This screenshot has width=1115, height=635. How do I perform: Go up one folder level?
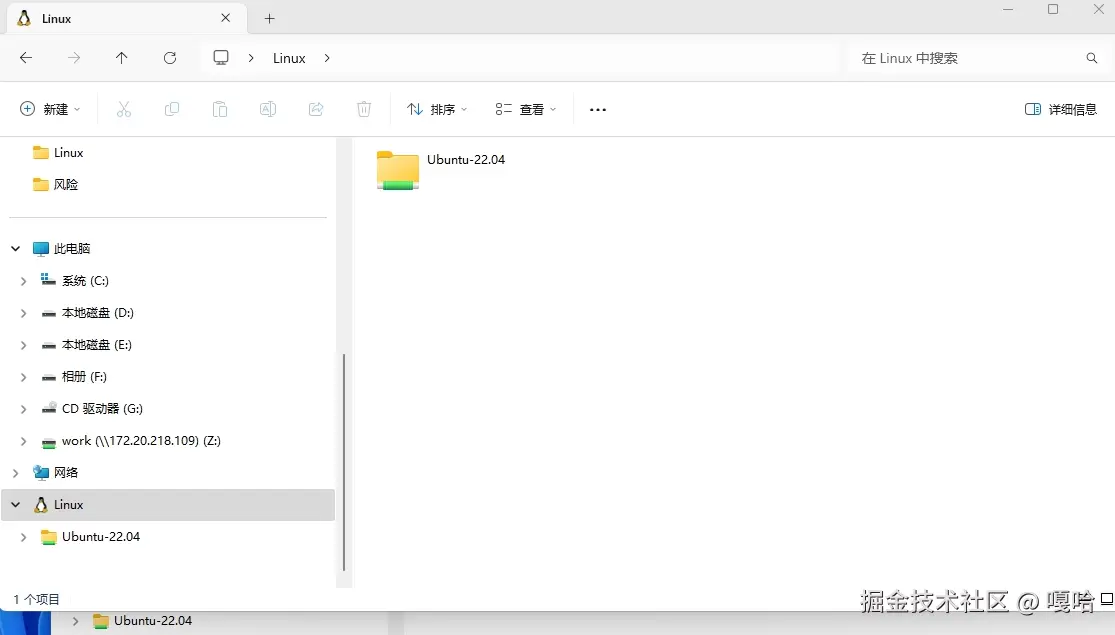(122, 58)
